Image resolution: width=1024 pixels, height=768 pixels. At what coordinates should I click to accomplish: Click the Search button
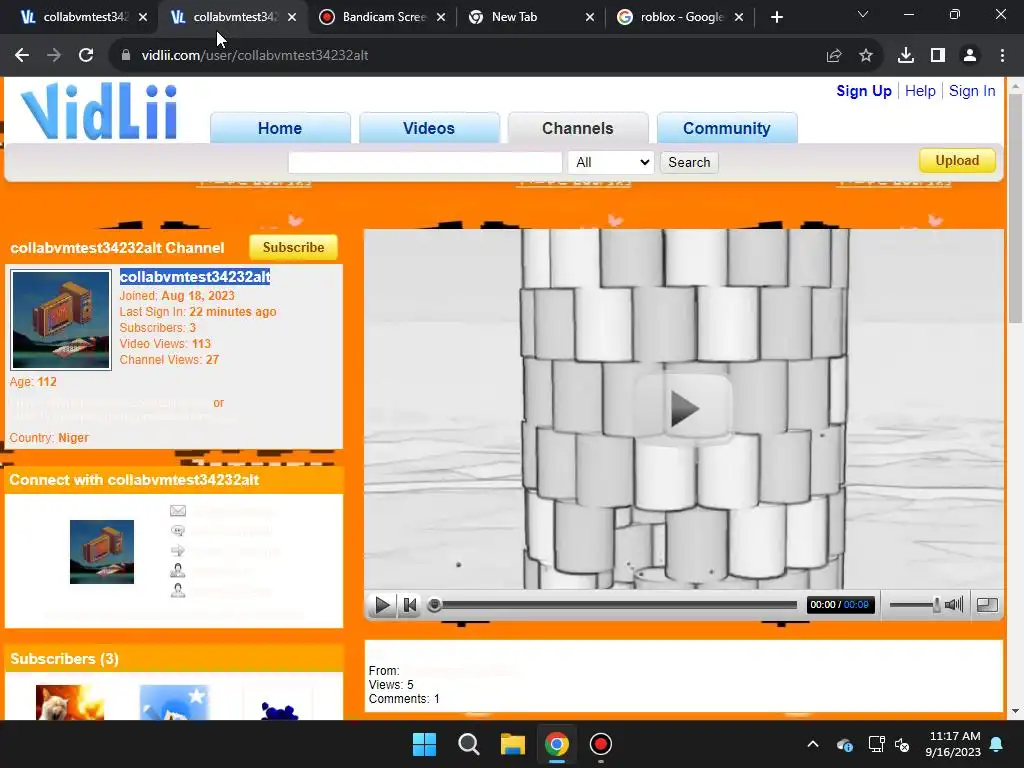coord(689,162)
